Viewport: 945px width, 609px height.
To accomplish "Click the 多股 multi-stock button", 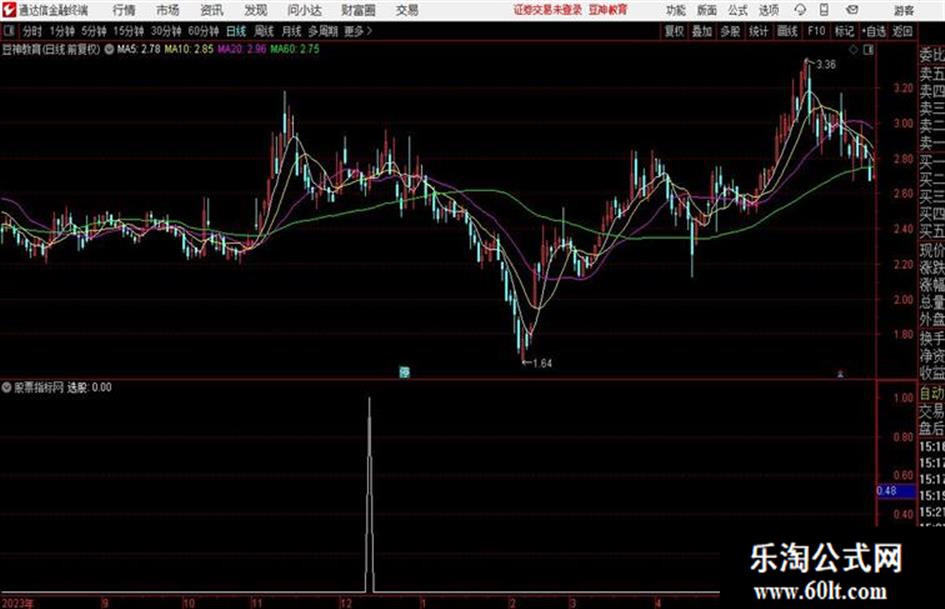I will pos(730,31).
